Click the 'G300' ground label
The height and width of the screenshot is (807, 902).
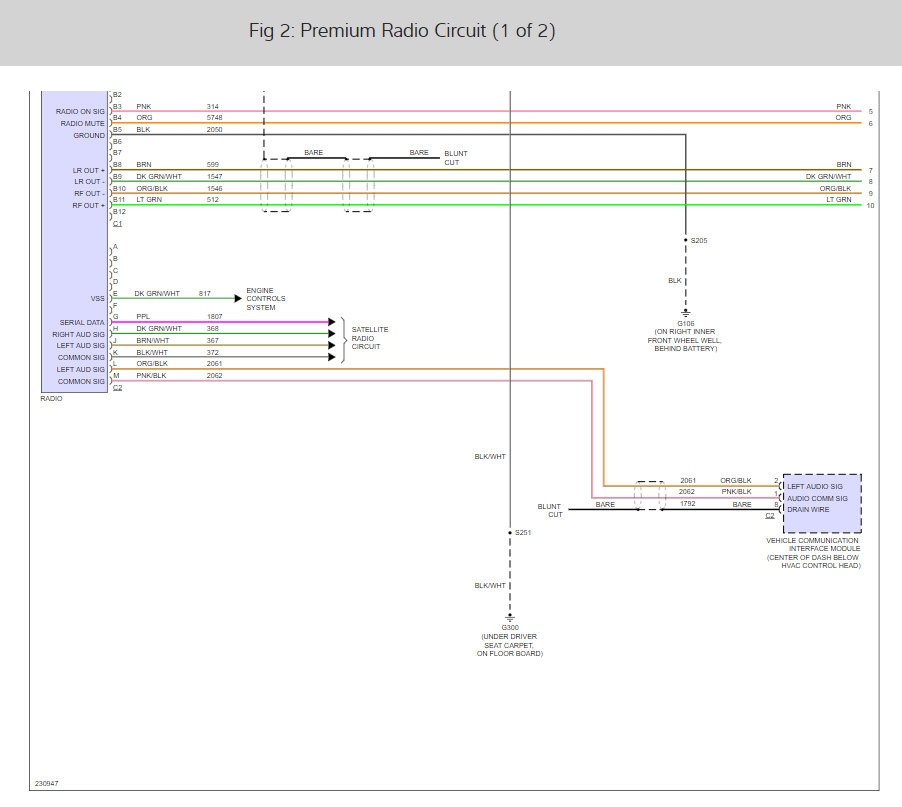510,628
